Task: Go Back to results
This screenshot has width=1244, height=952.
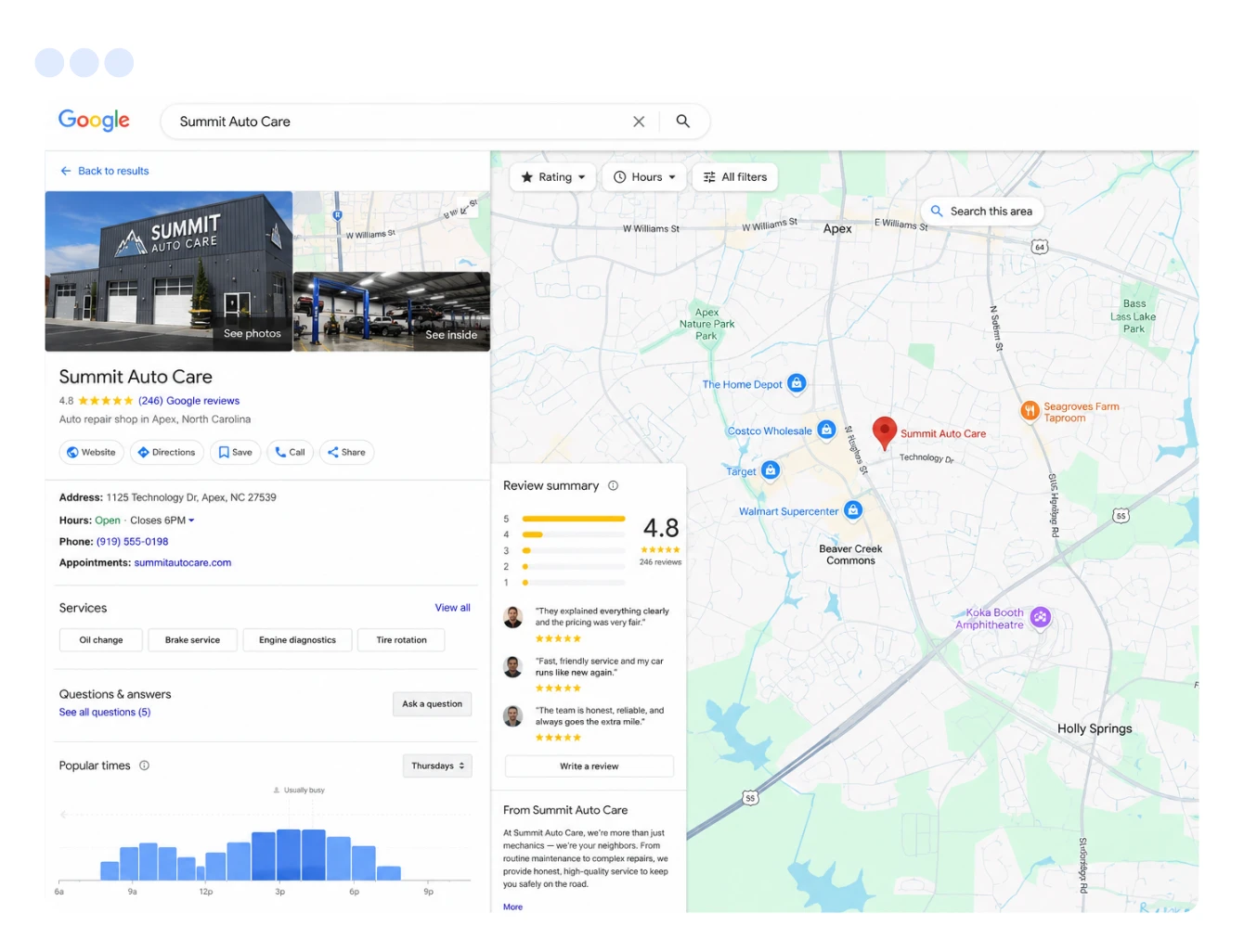Action: (x=104, y=171)
